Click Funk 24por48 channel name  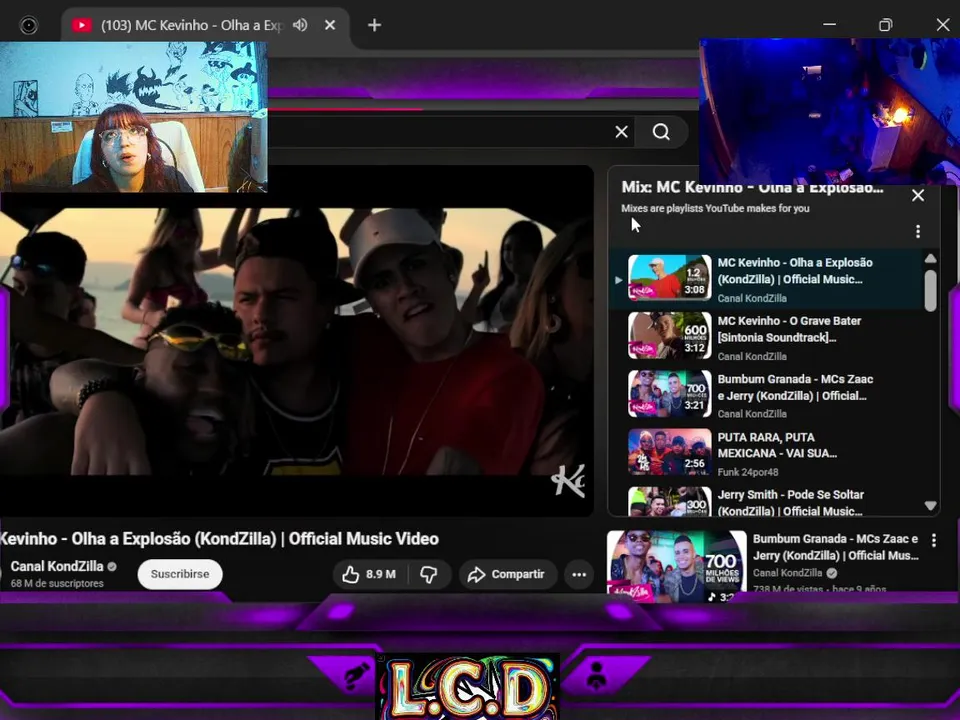click(x=748, y=472)
